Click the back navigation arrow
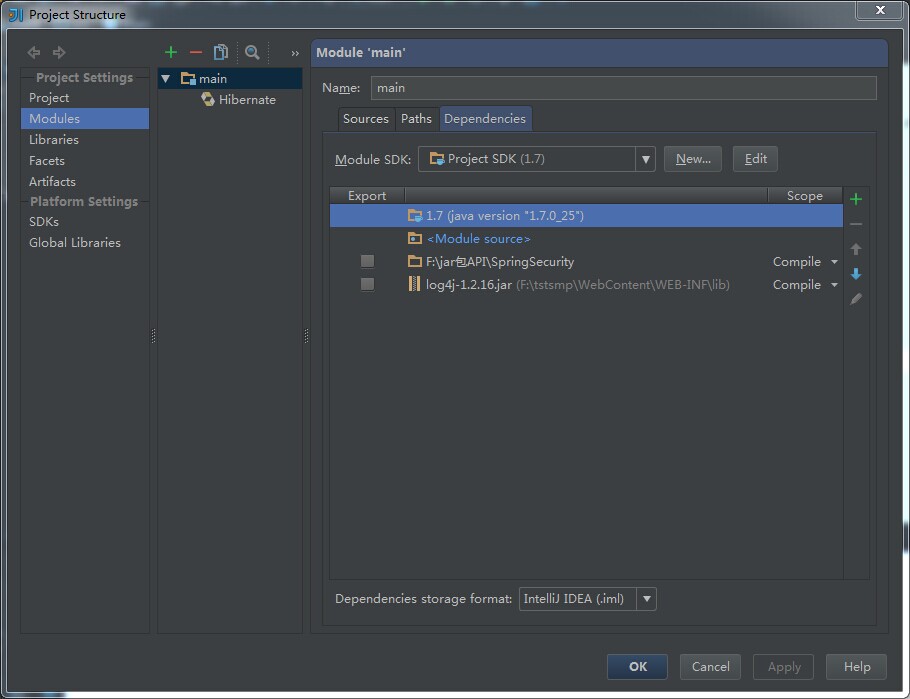This screenshot has width=910, height=699. coord(34,53)
